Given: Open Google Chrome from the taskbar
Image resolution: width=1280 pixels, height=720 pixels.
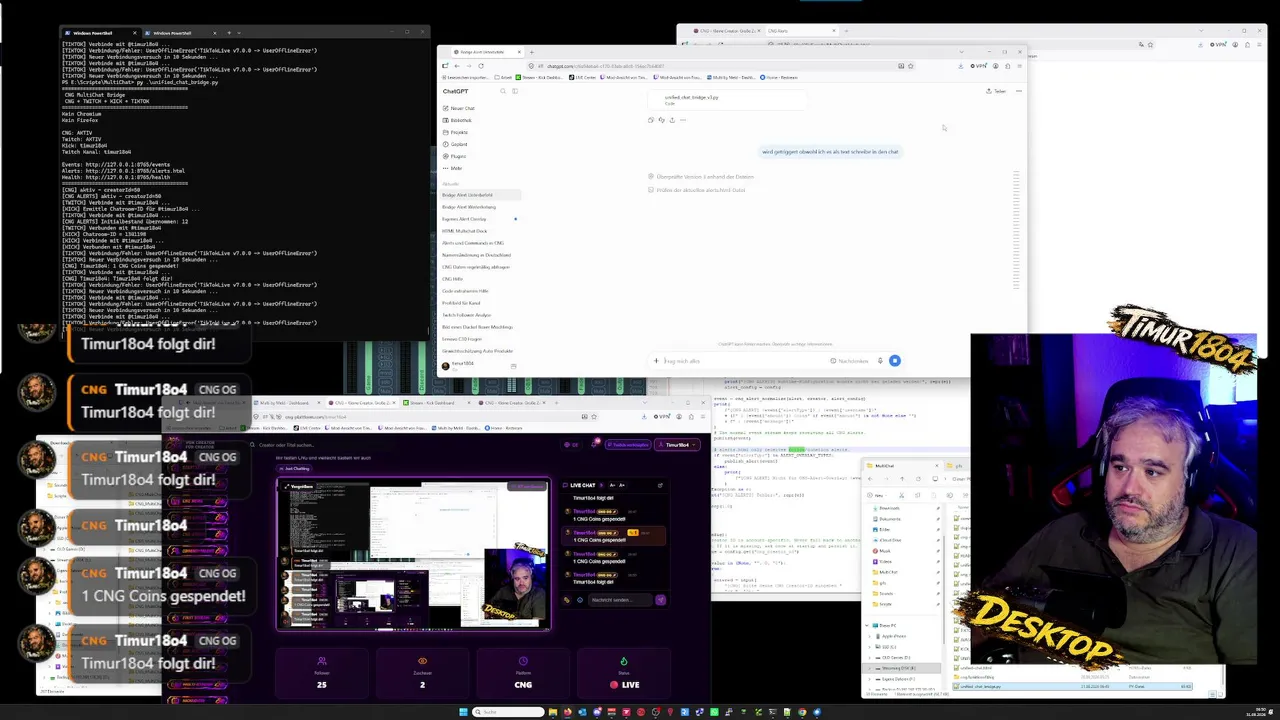Looking at the screenshot, I should click(802, 712).
